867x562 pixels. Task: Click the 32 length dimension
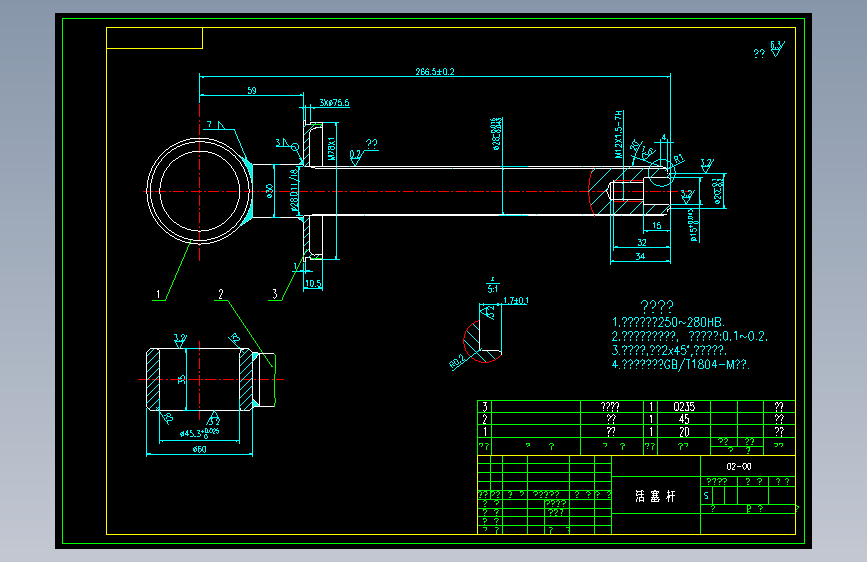641,242
